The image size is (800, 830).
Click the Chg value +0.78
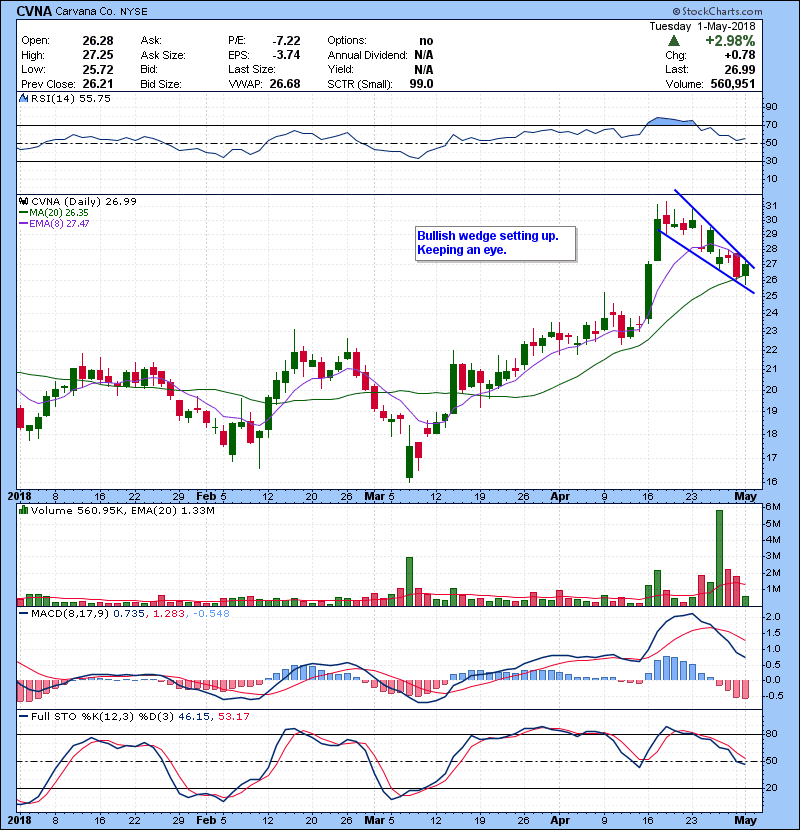[740, 55]
